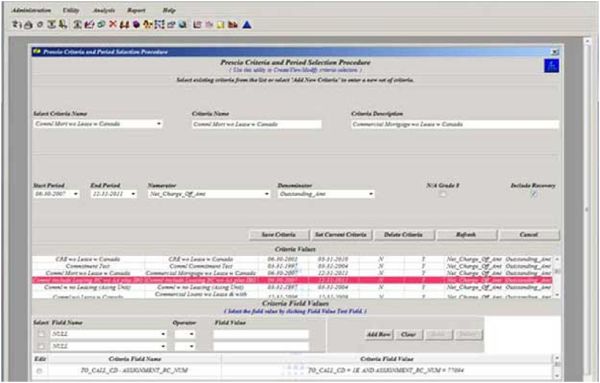Viewport: 600px width, 383px height.
Task: Click the Criteria Description text field
Action: (x=455, y=124)
